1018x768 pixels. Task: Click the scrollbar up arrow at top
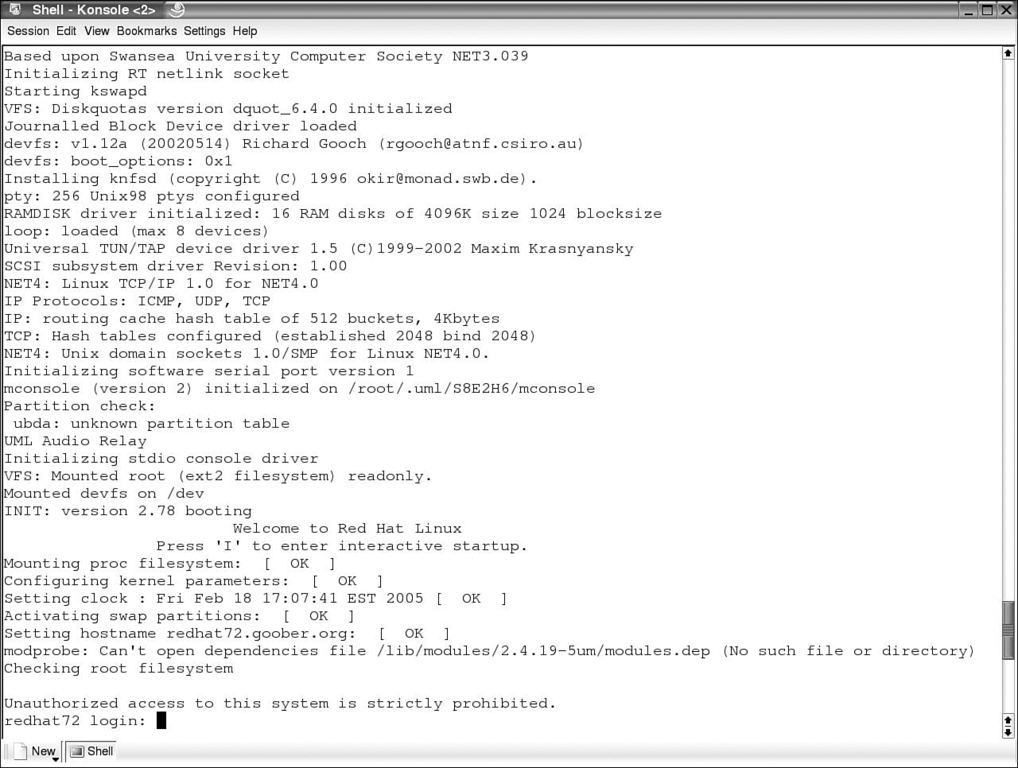1008,53
